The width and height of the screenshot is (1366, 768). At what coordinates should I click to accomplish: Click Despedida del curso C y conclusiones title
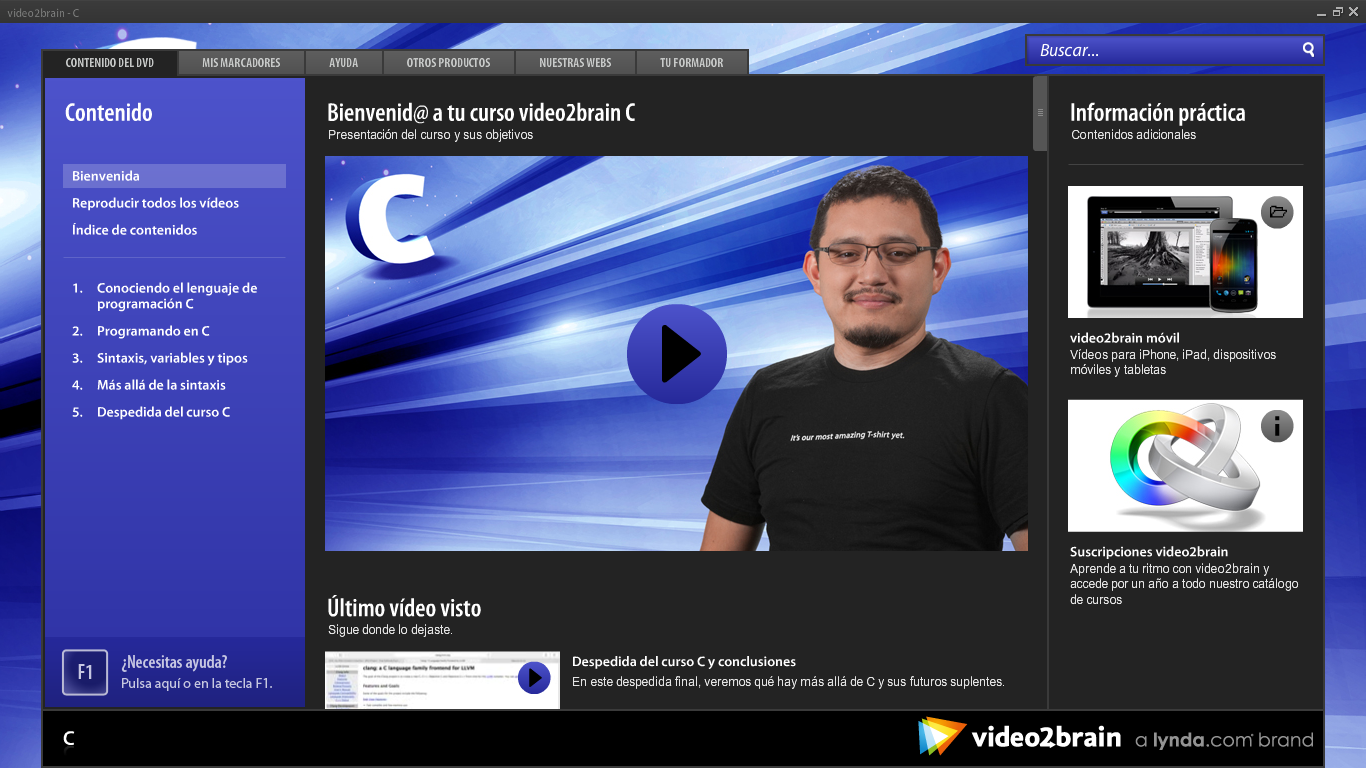(x=684, y=662)
